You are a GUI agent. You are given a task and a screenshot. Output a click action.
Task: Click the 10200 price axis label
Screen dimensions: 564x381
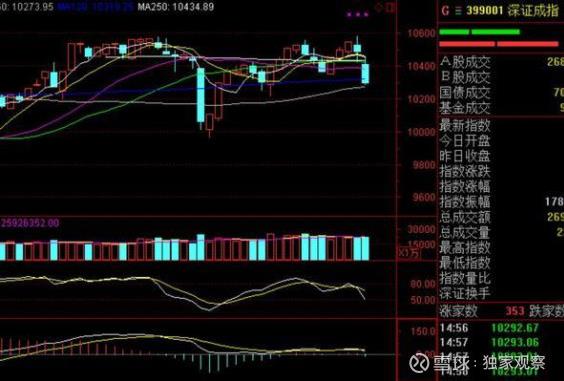[x=422, y=99]
